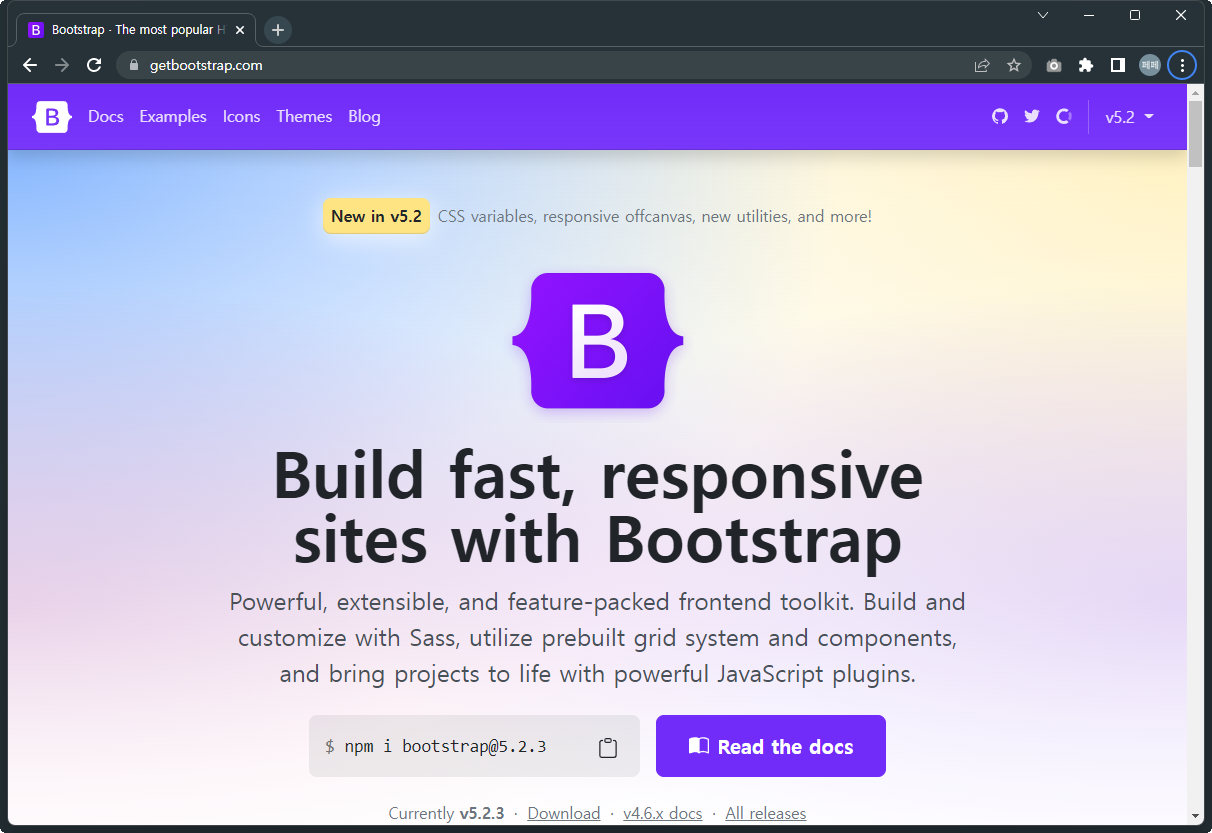This screenshot has height=833, width=1212.
Task: Click the Bootstrap logo in the navbar
Action: (x=52, y=117)
